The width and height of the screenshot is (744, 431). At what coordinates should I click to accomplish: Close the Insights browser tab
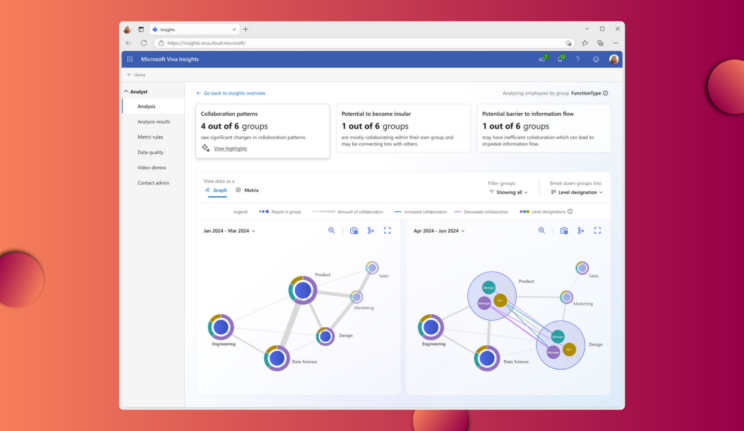point(234,29)
